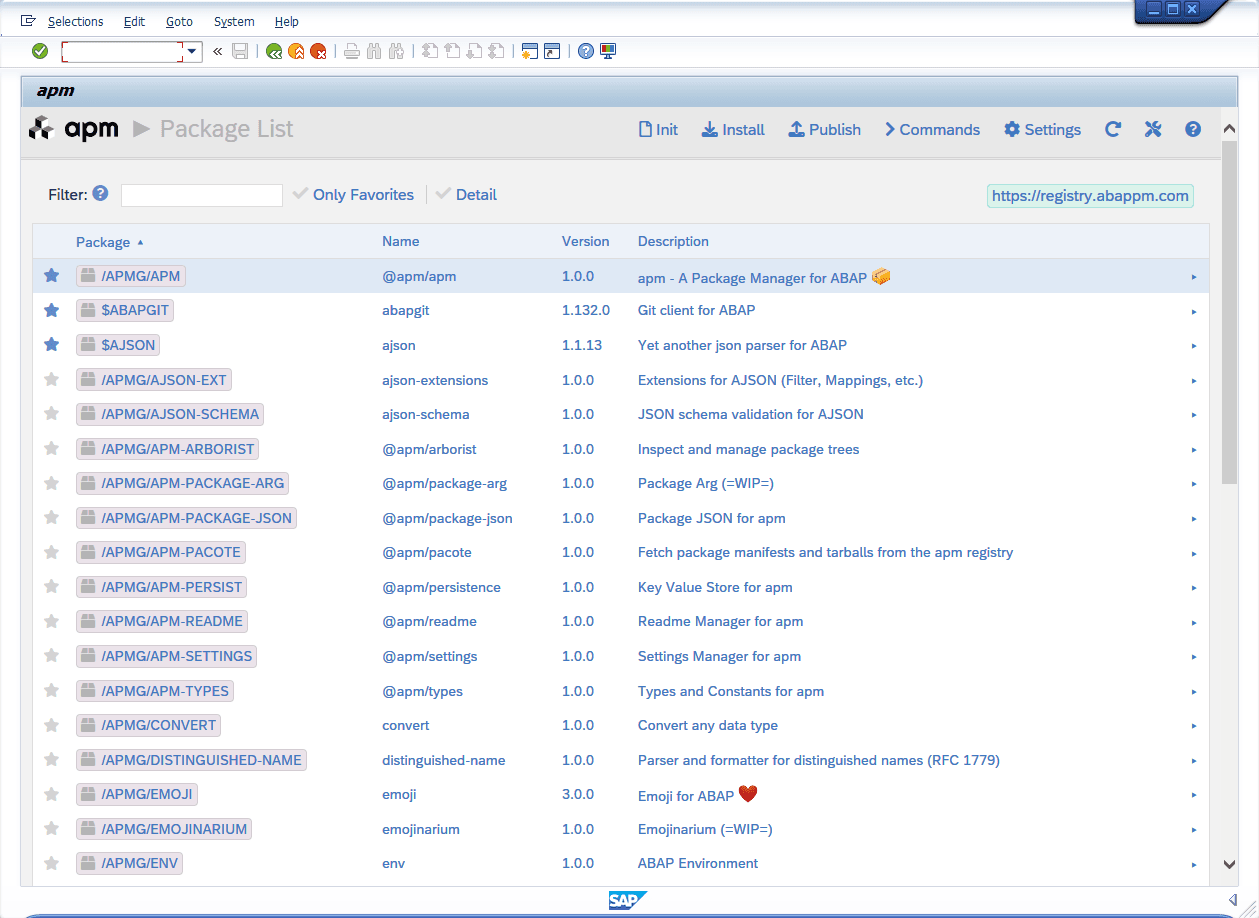Viewport: 1259px width, 918px height.
Task: Favorite the /APMG/APM-ARBORIST package star
Action: 52,449
